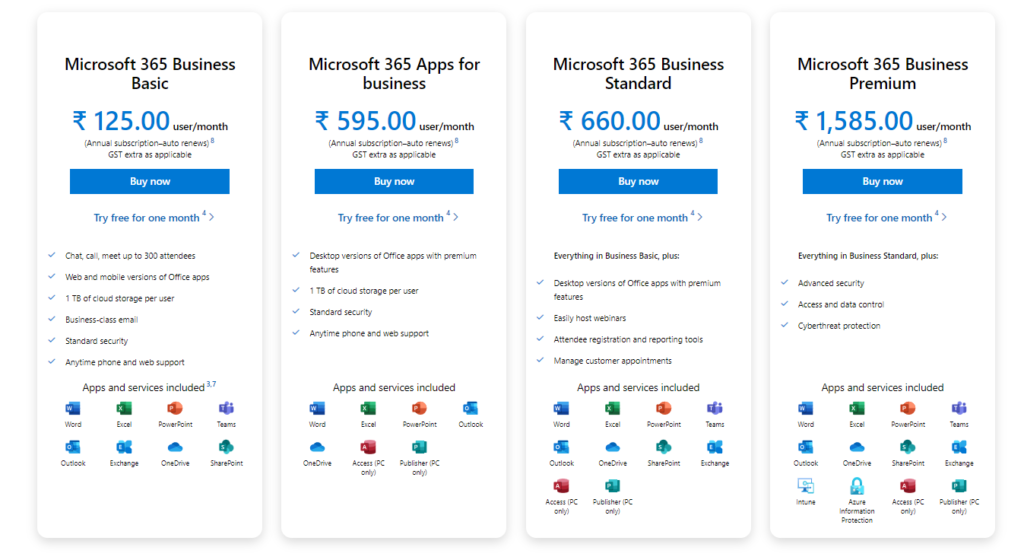
Task: Click the Excel icon in Apps for business
Action: point(368,408)
